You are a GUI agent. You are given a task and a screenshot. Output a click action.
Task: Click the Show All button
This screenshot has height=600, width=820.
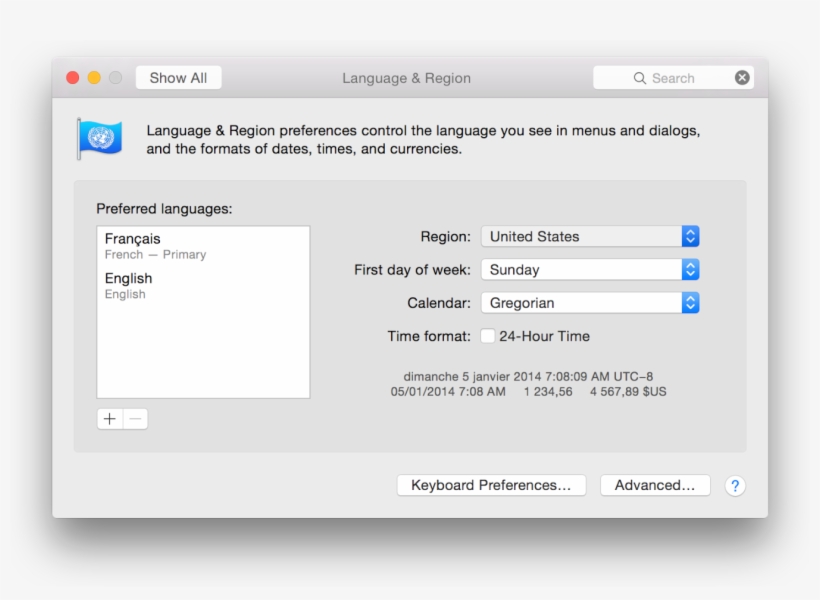(x=178, y=77)
